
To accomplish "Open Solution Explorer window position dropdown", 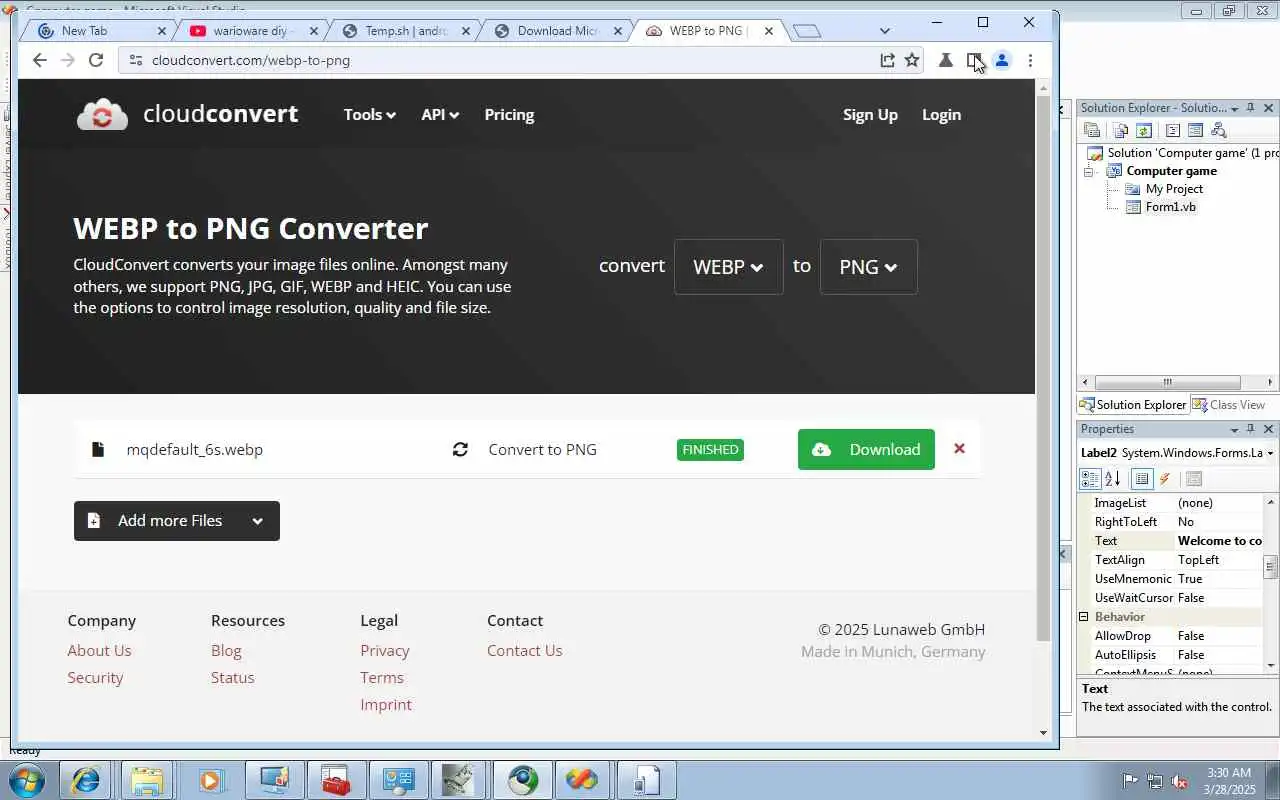I will point(1234,108).
